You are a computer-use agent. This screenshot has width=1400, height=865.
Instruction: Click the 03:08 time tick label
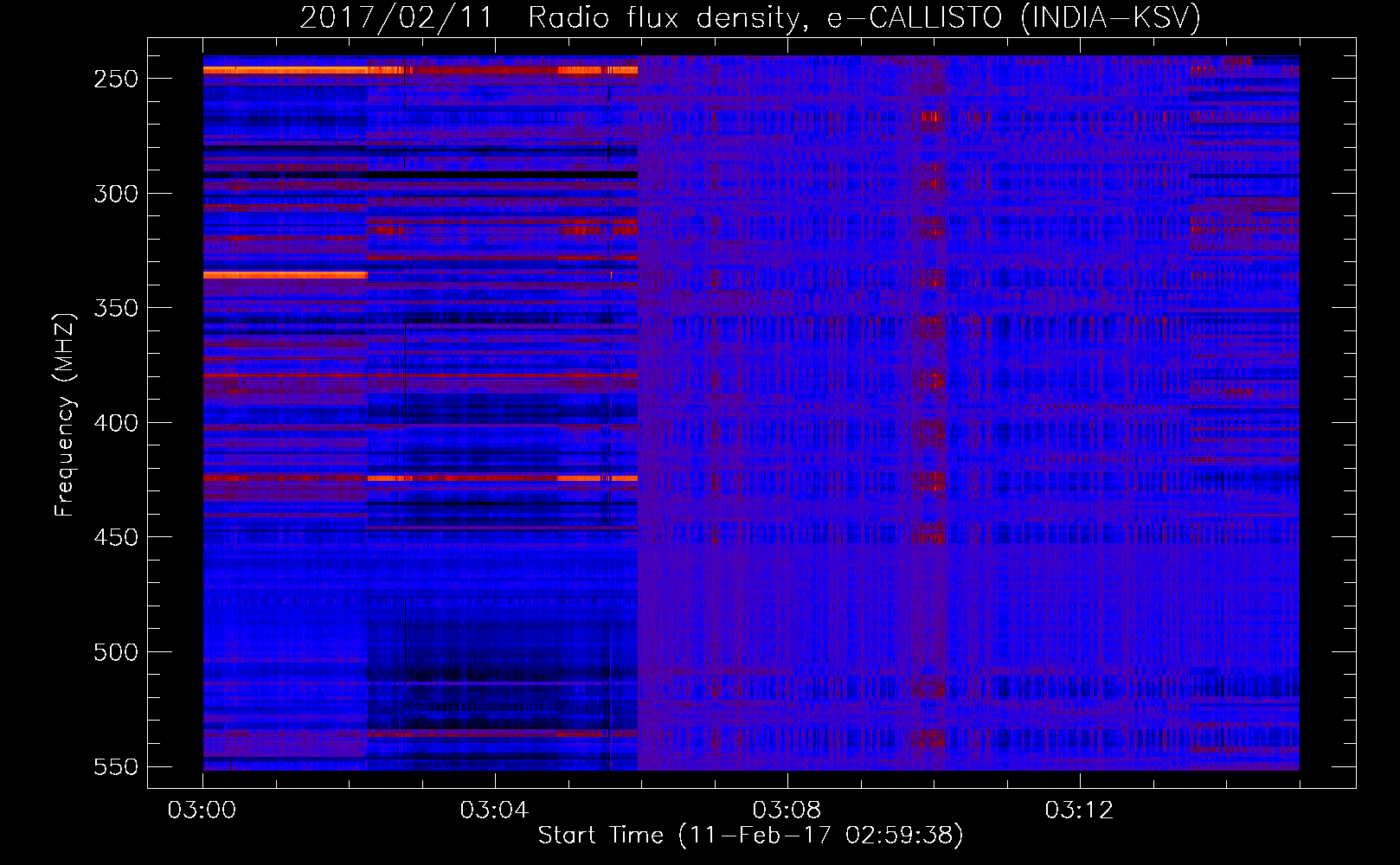(x=787, y=811)
